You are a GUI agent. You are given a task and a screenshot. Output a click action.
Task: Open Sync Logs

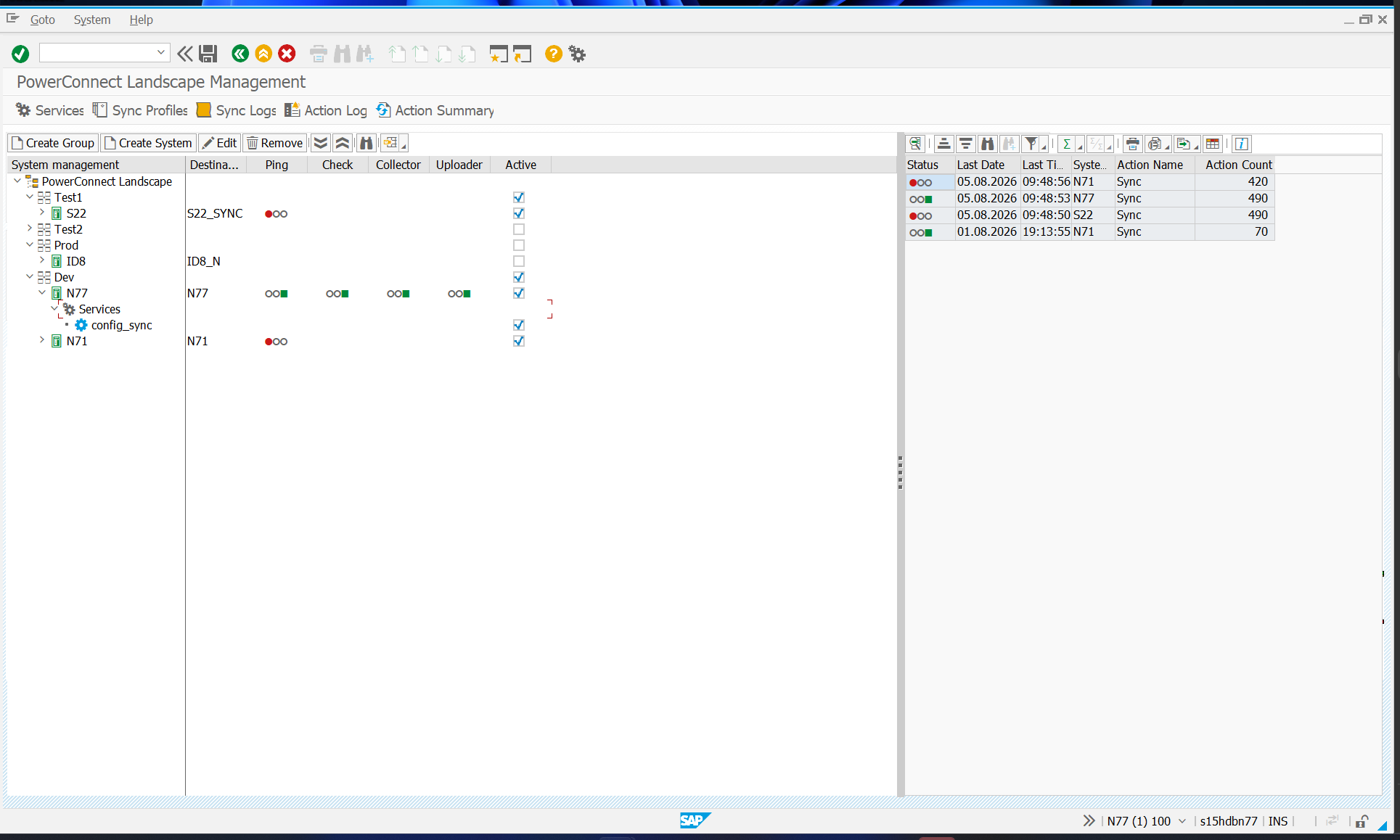click(x=237, y=110)
